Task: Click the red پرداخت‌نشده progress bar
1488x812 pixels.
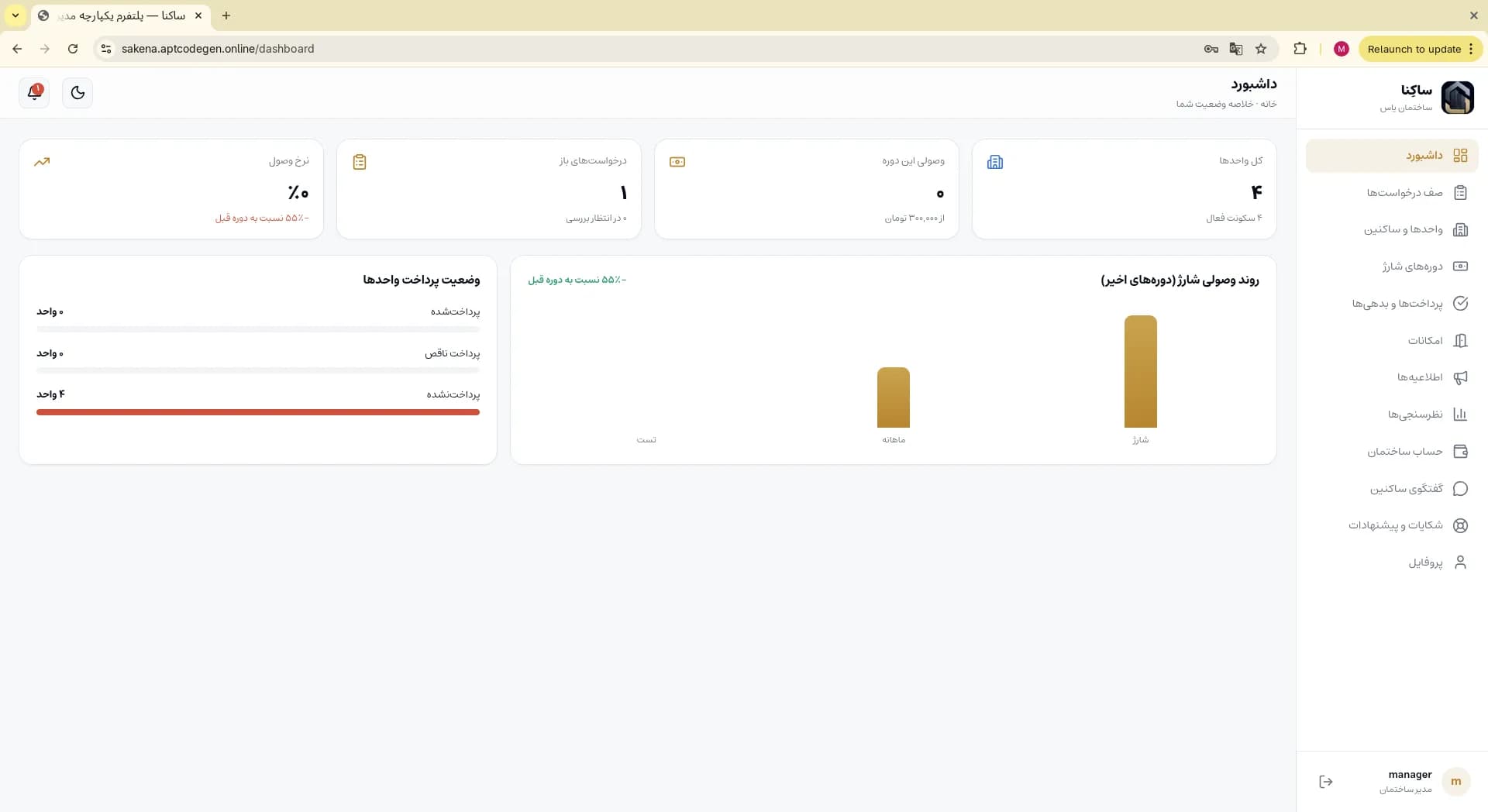Action: [x=258, y=412]
